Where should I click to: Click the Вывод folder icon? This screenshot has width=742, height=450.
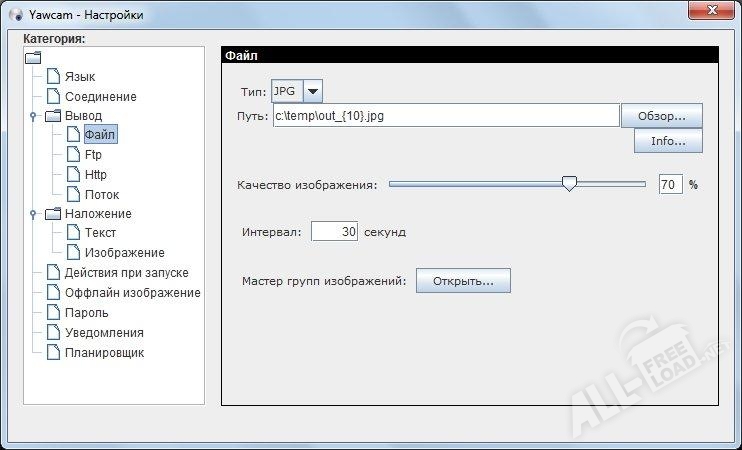[x=53, y=116]
